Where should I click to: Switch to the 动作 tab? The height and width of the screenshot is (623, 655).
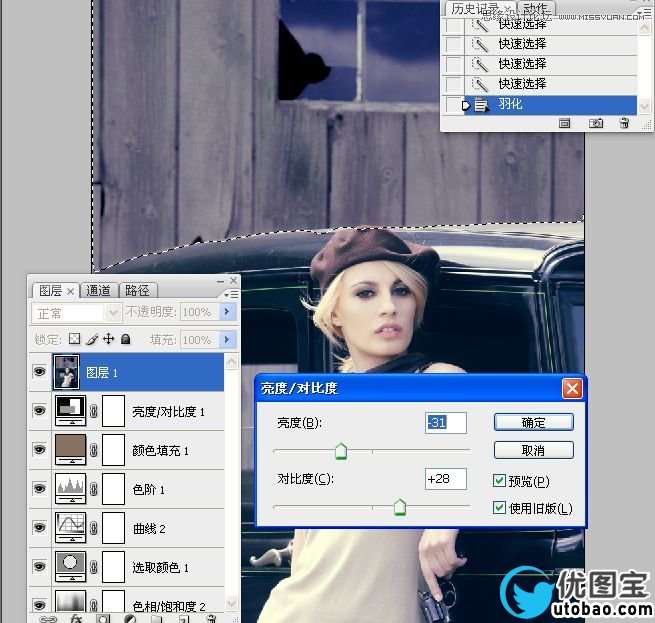[x=535, y=8]
